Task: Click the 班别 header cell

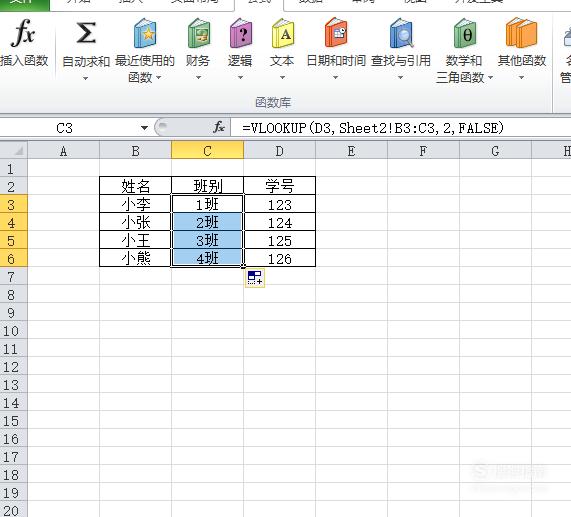Action: click(207, 186)
